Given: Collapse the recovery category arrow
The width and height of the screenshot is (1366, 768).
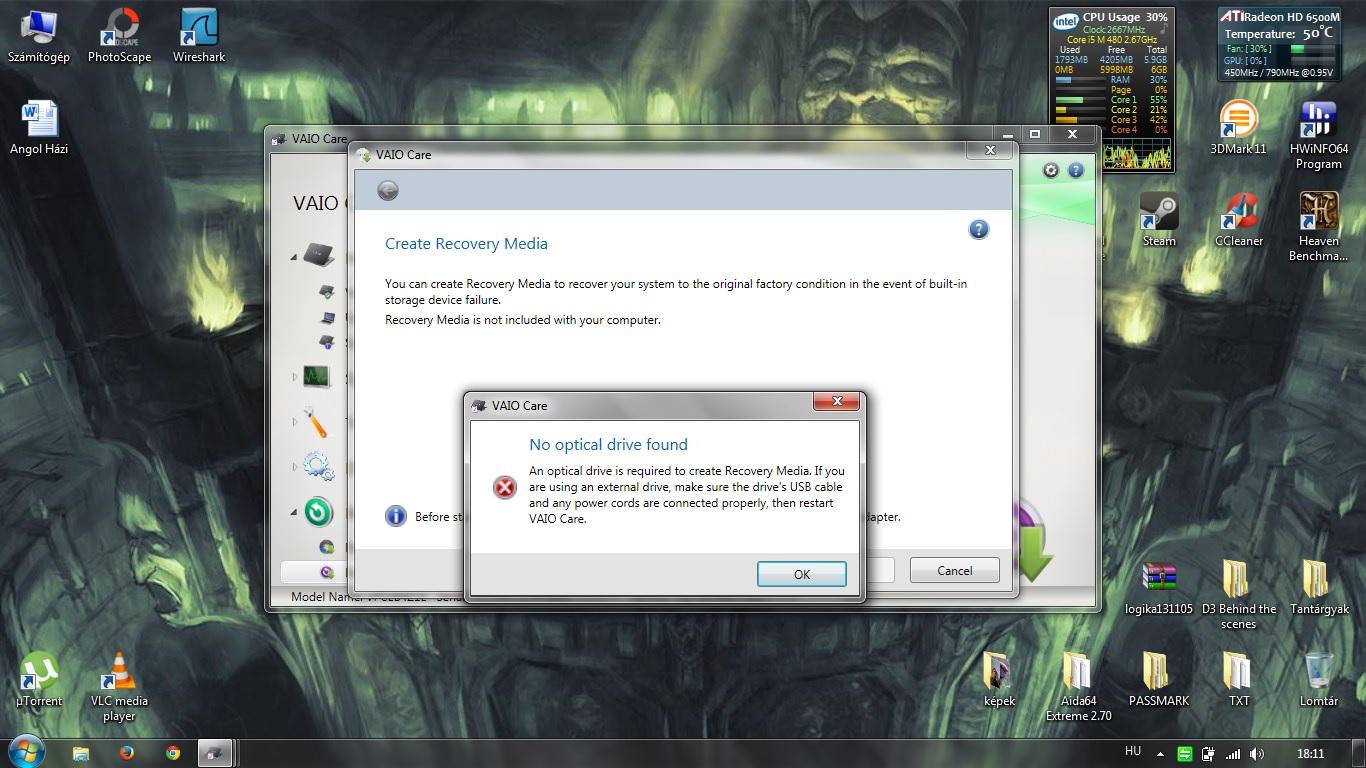Looking at the screenshot, I should 294,513.
